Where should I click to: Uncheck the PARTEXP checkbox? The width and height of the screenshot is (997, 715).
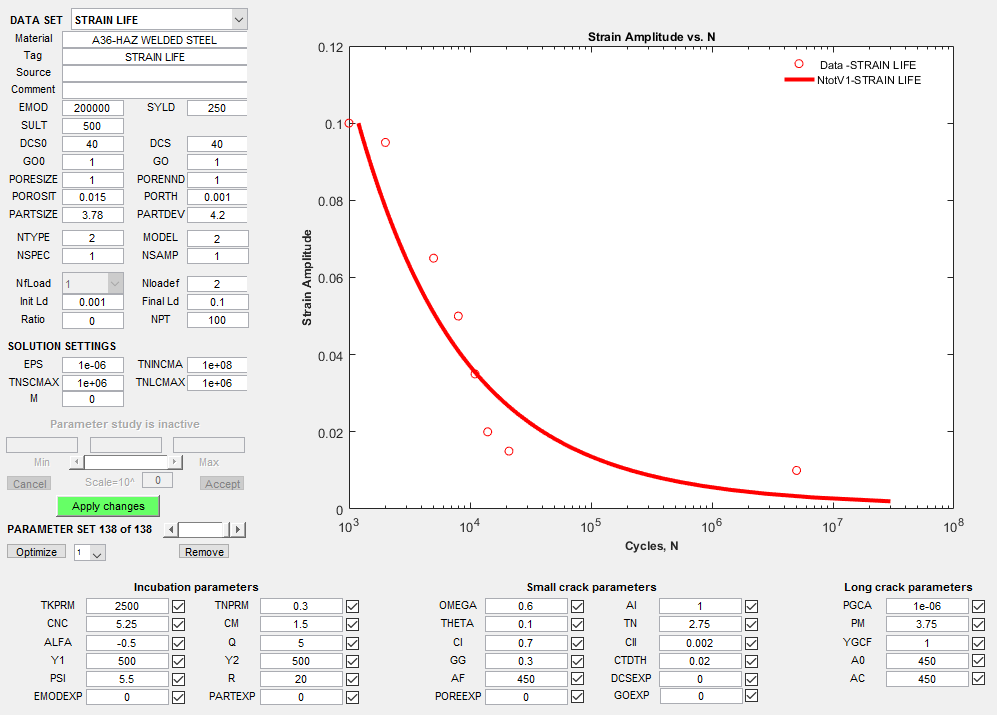352,696
